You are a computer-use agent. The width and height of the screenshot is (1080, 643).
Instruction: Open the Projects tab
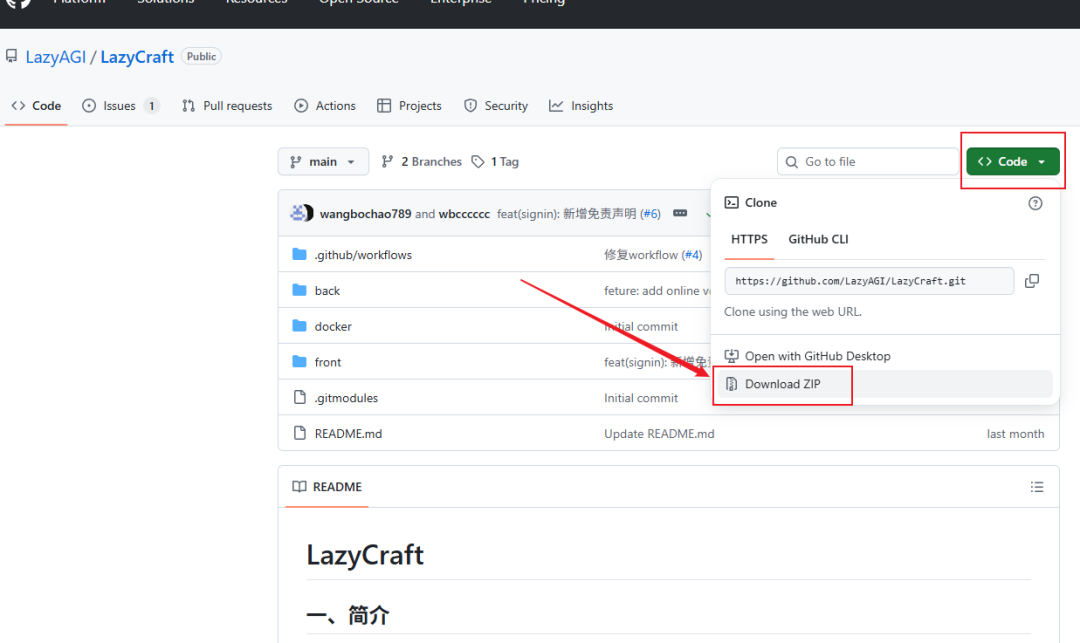[409, 106]
